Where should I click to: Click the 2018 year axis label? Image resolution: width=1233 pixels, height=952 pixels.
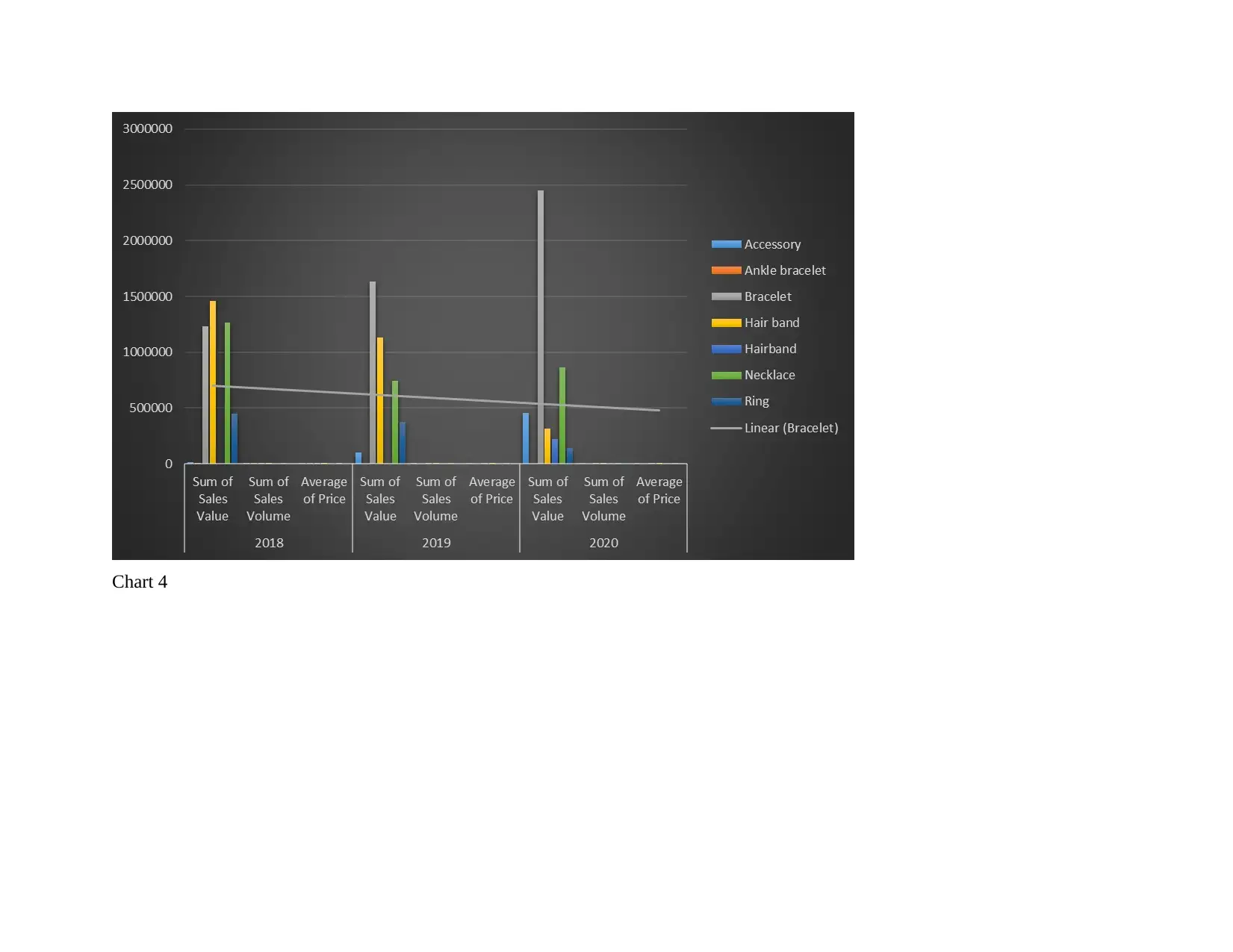point(269,543)
